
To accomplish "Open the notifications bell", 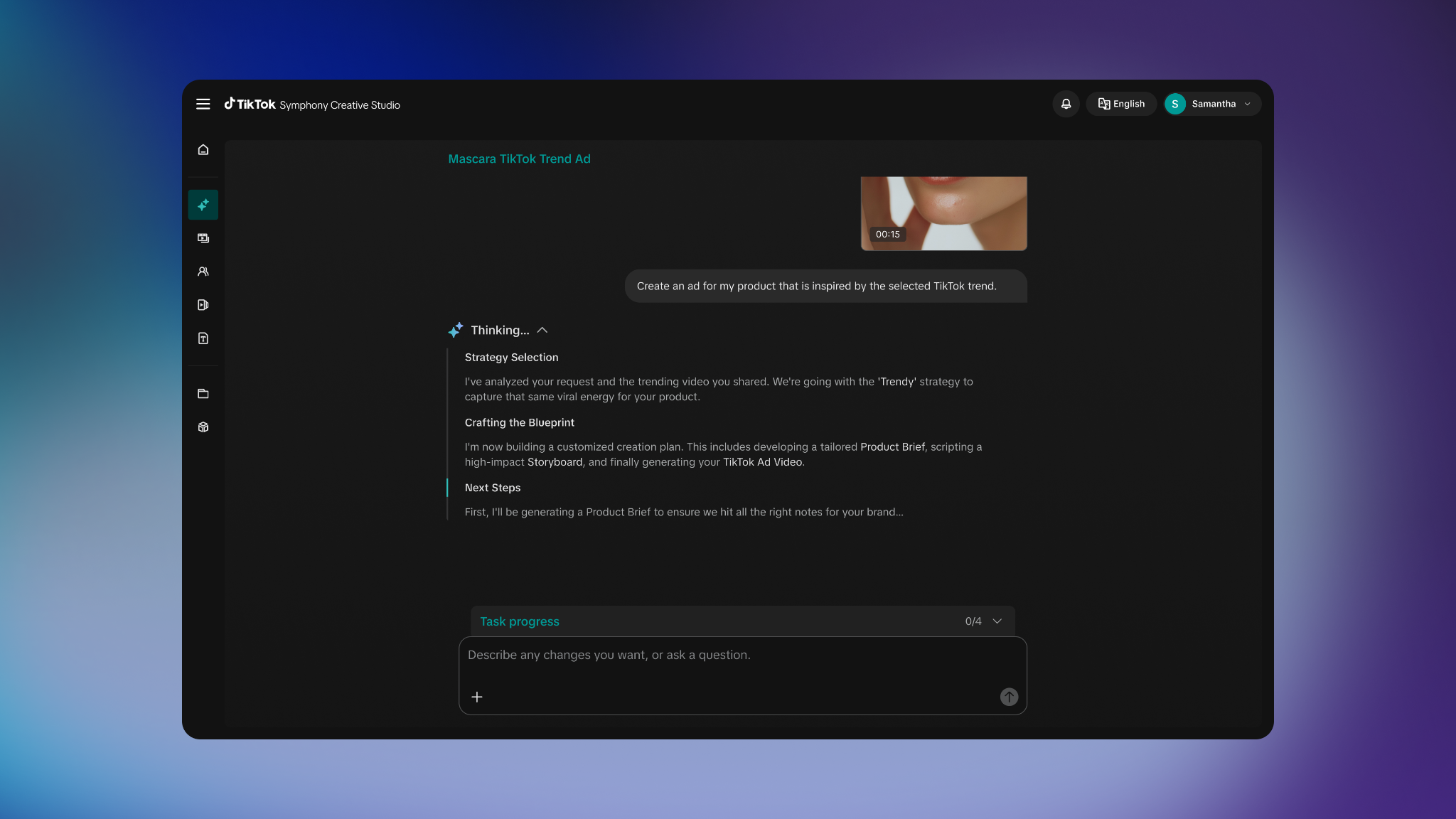I will pyautogui.click(x=1066, y=104).
